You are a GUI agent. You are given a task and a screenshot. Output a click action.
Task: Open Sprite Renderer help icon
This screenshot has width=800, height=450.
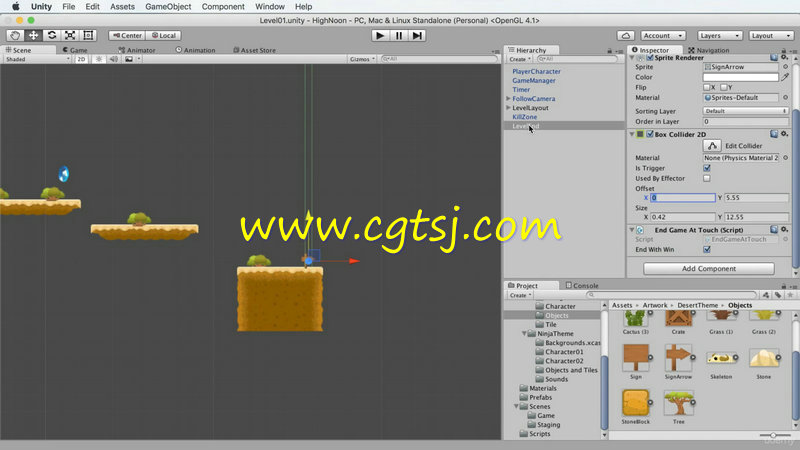(x=774, y=58)
